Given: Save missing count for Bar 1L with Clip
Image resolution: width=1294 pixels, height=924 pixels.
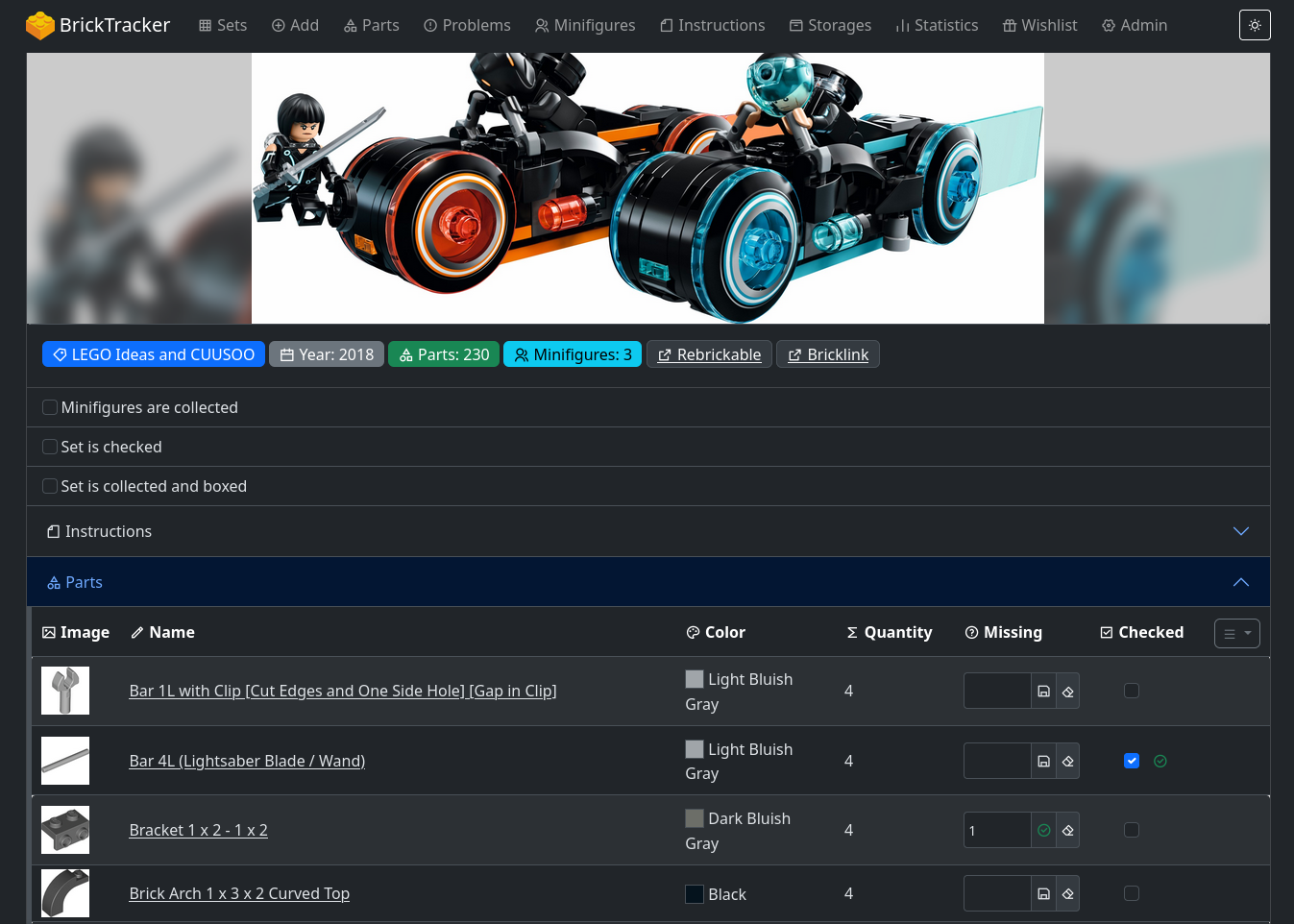Looking at the screenshot, I should point(1043,692).
